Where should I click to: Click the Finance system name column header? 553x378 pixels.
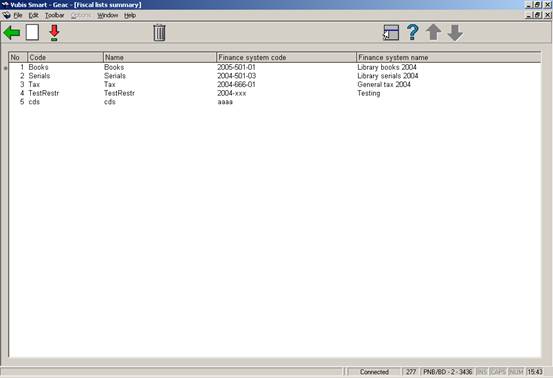click(x=448, y=57)
